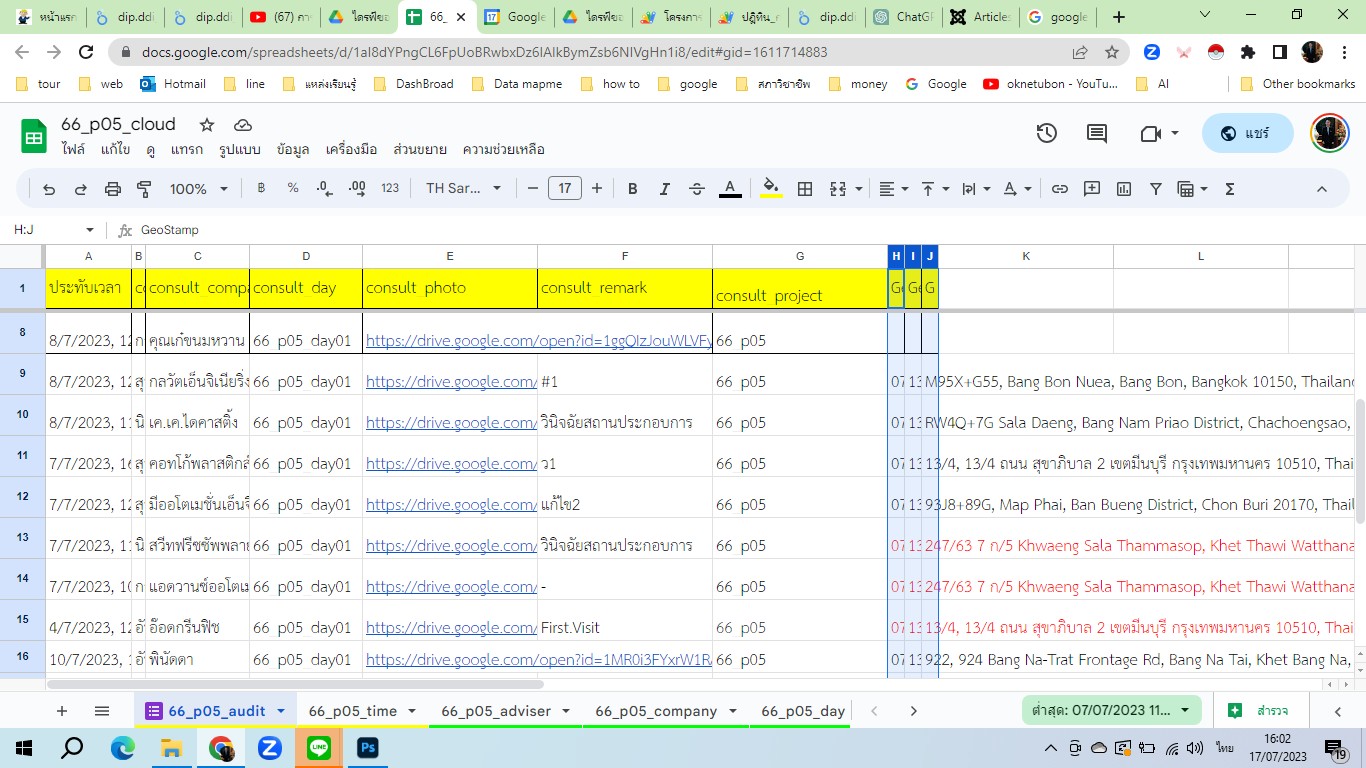Click the สำรวจ (Explore) button
Image resolution: width=1366 pixels, height=768 pixels.
click(1259, 711)
